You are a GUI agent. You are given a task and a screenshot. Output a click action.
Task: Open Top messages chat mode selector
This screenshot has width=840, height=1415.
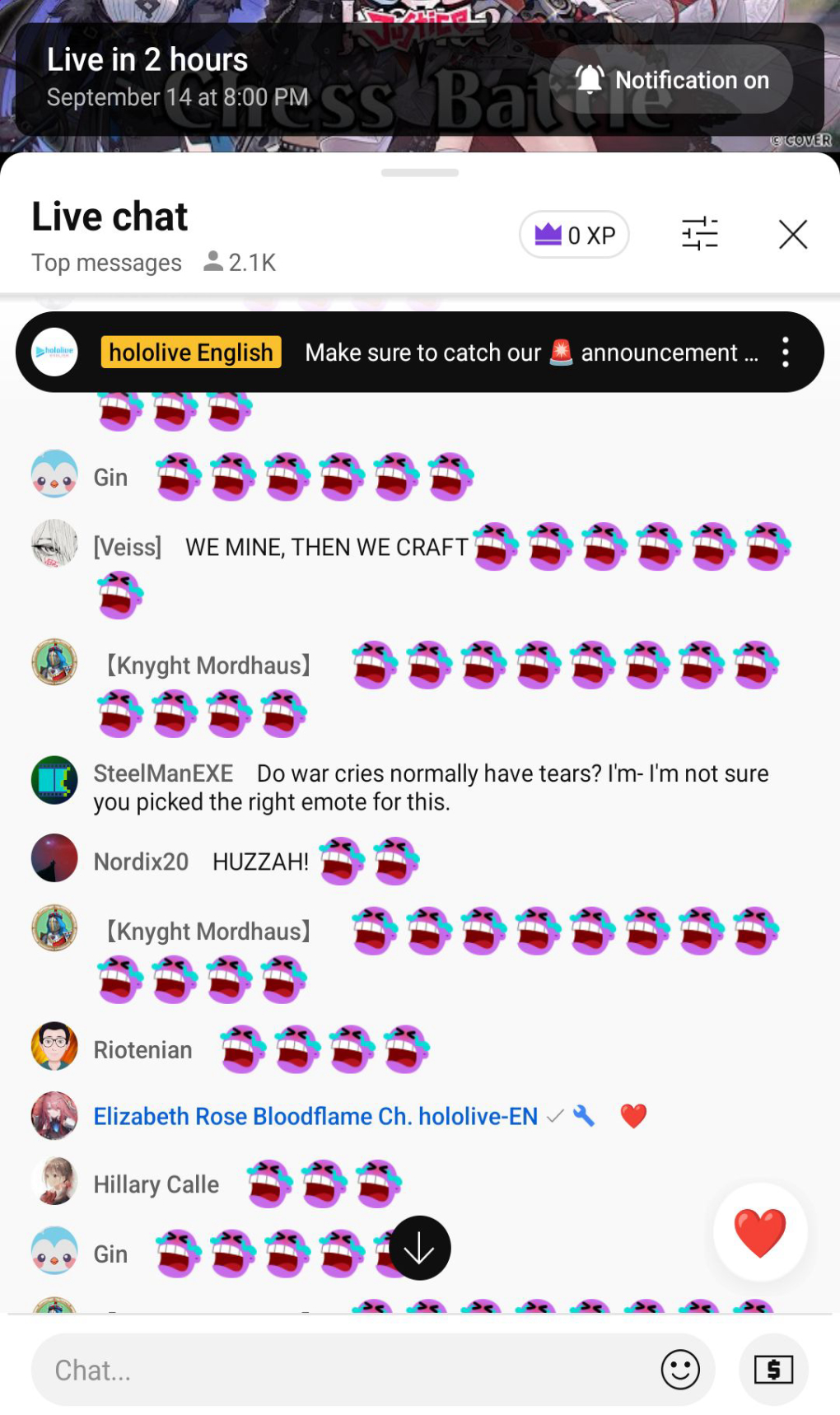click(x=106, y=263)
